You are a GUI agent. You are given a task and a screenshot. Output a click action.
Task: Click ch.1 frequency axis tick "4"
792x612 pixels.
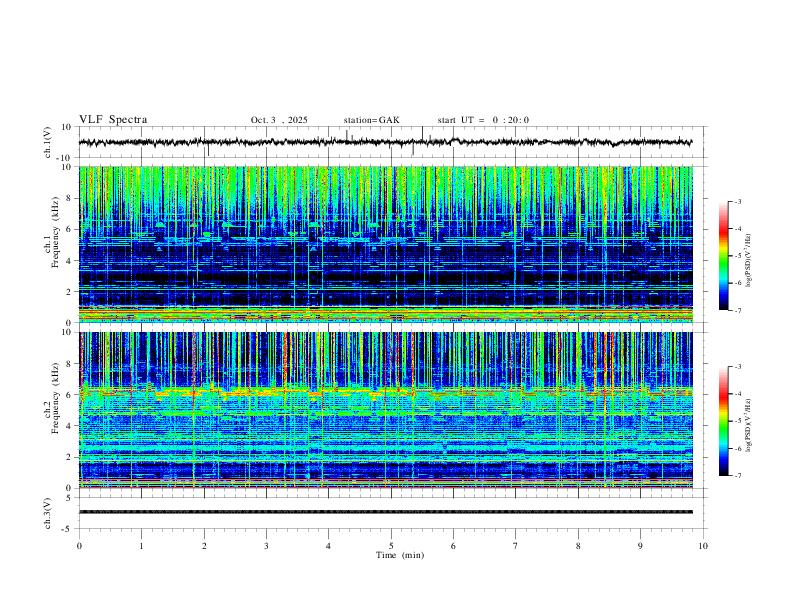coord(69,261)
